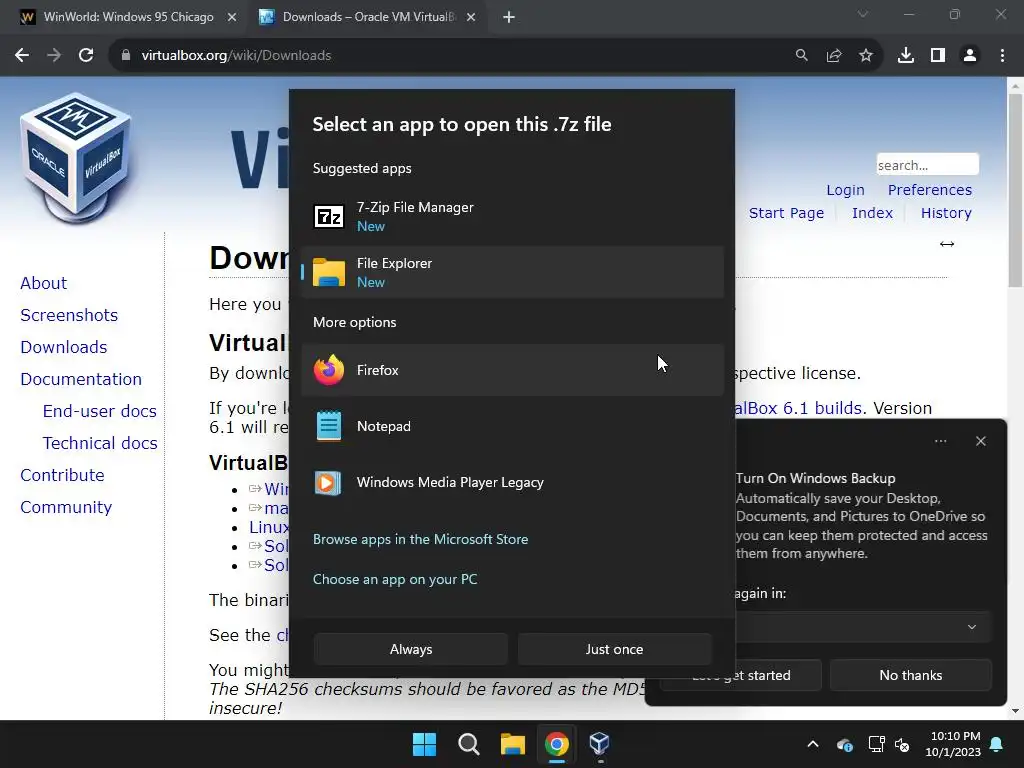Click Chrome icon in taskbar
The width and height of the screenshot is (1024, 768).
pos(556,744)
